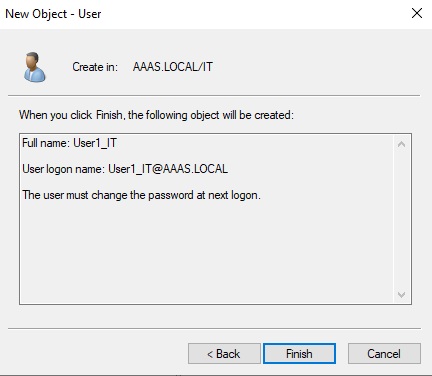432x376 pixels.
Task: Click the blank header area right of AAAS.LOCAL/IT
Action: (x=317, y=67)
